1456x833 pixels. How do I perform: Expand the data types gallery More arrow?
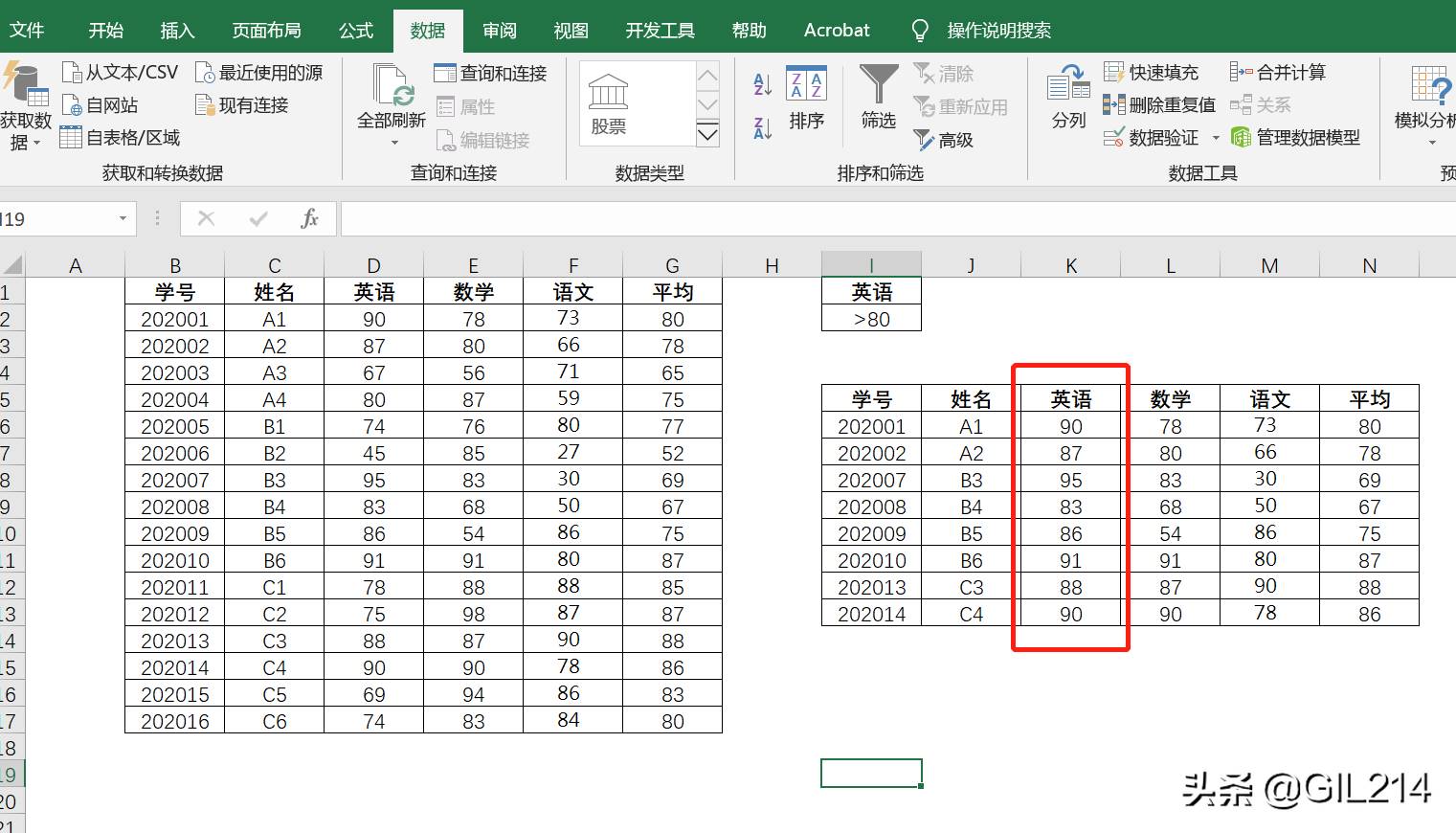coord(707,134)
